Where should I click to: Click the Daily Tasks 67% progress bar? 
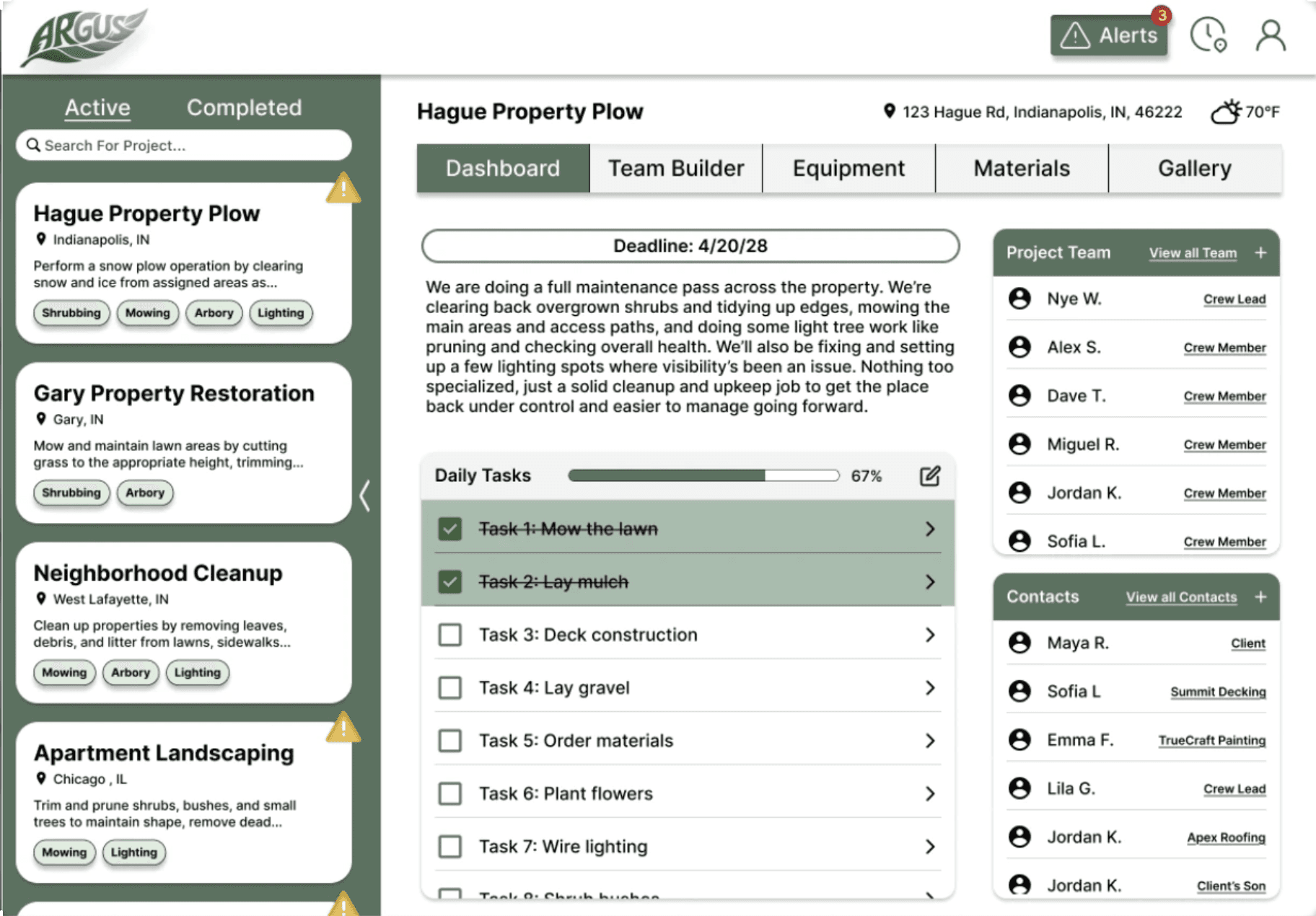coord(703,475)
